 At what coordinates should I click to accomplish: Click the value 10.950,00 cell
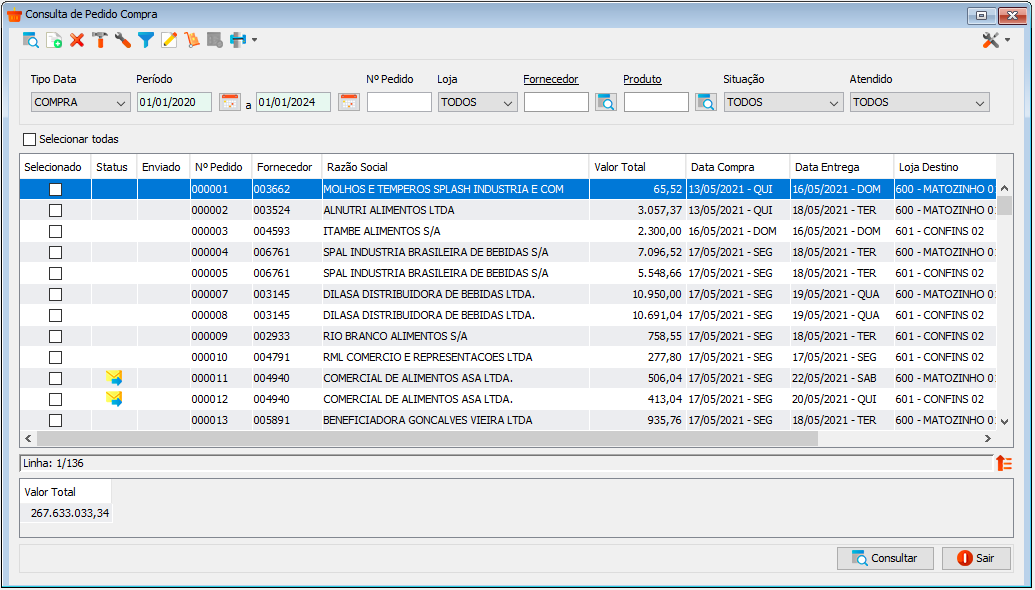coord(637,294)
